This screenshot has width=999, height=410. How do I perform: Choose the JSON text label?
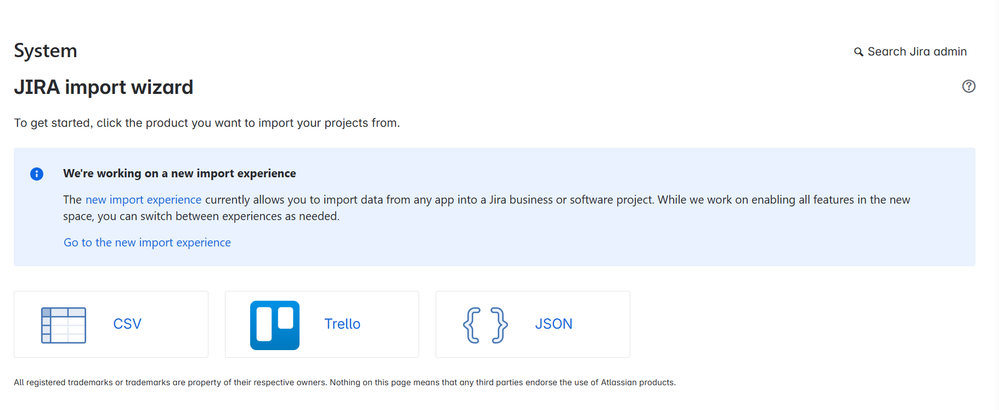pos(554,324)
